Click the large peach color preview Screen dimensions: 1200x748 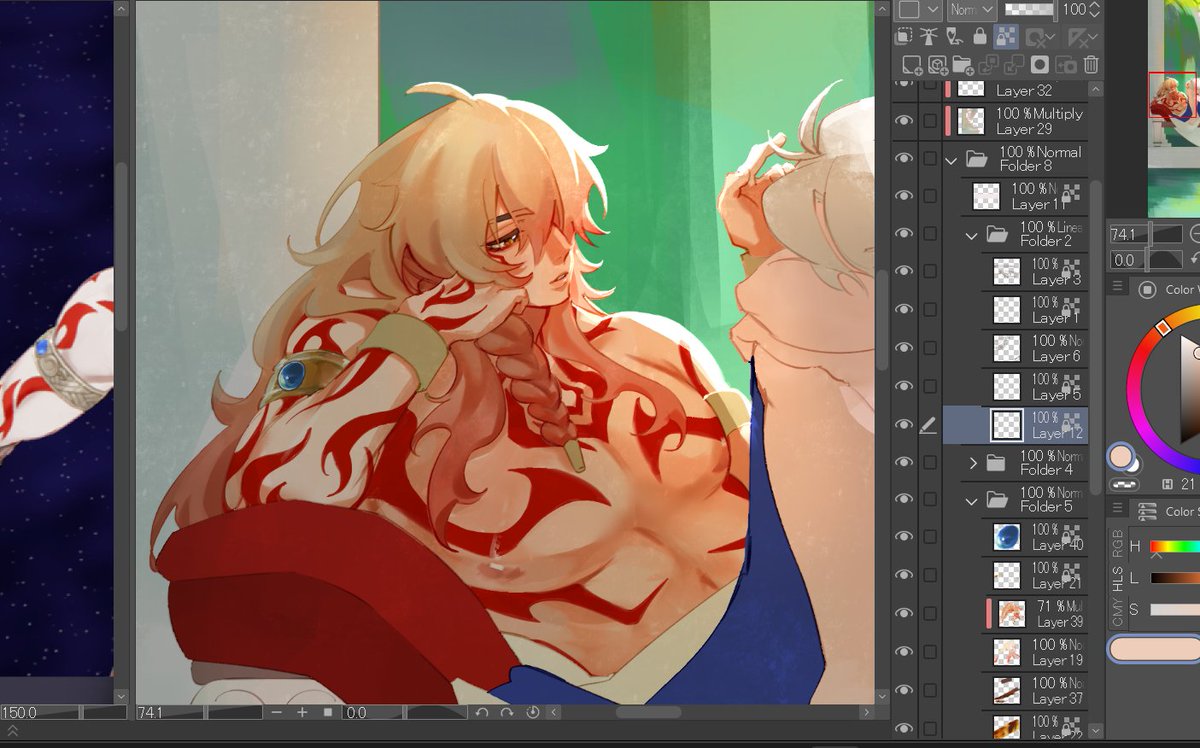(1154, 649)
